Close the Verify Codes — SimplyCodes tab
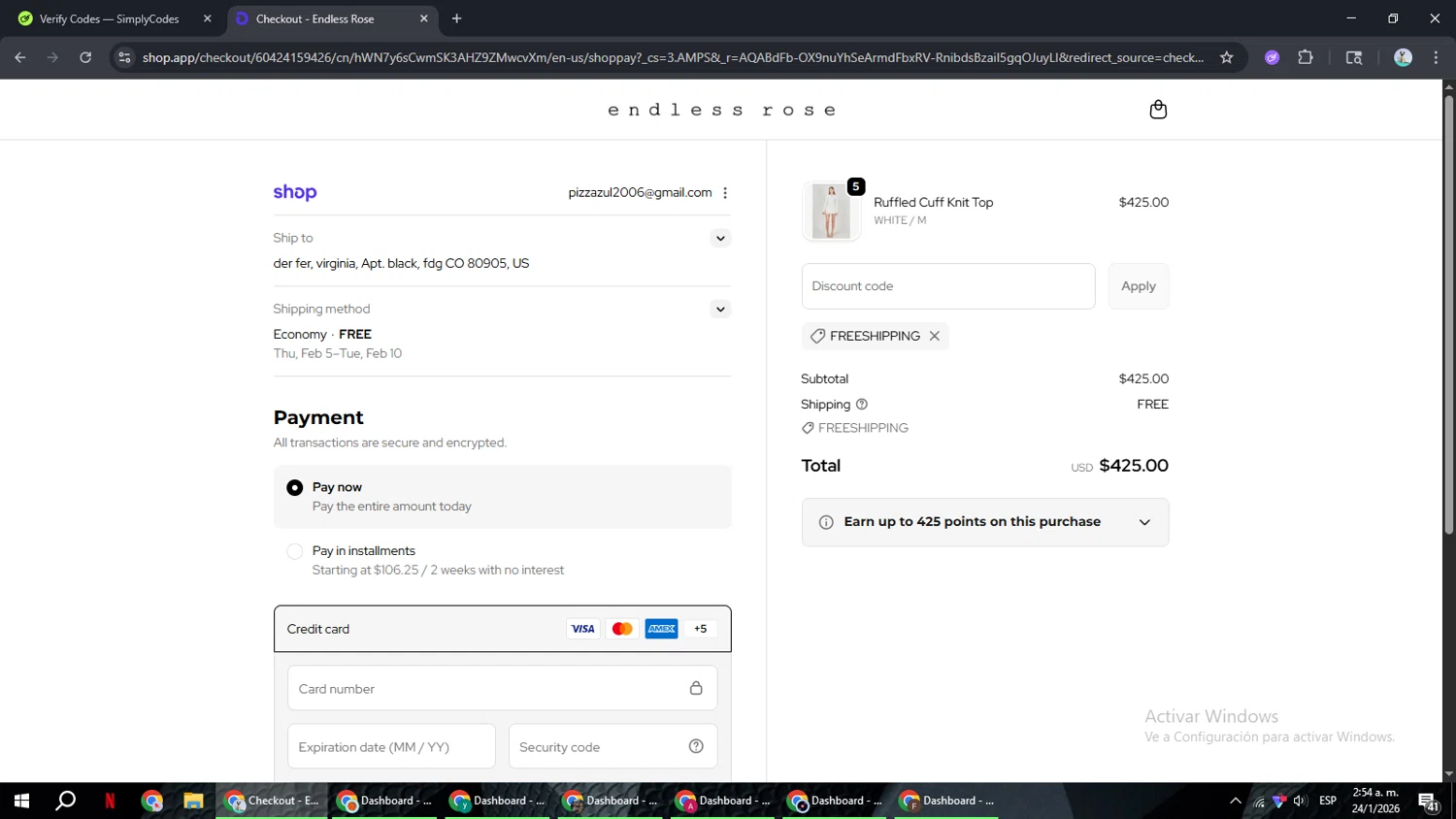Image resolution: width=1456 pixels, height=819 pixels. point(207,18)
